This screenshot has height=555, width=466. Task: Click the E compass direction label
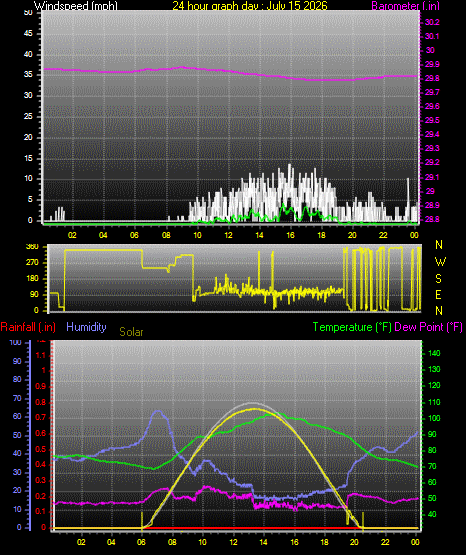tap(438, 295)
